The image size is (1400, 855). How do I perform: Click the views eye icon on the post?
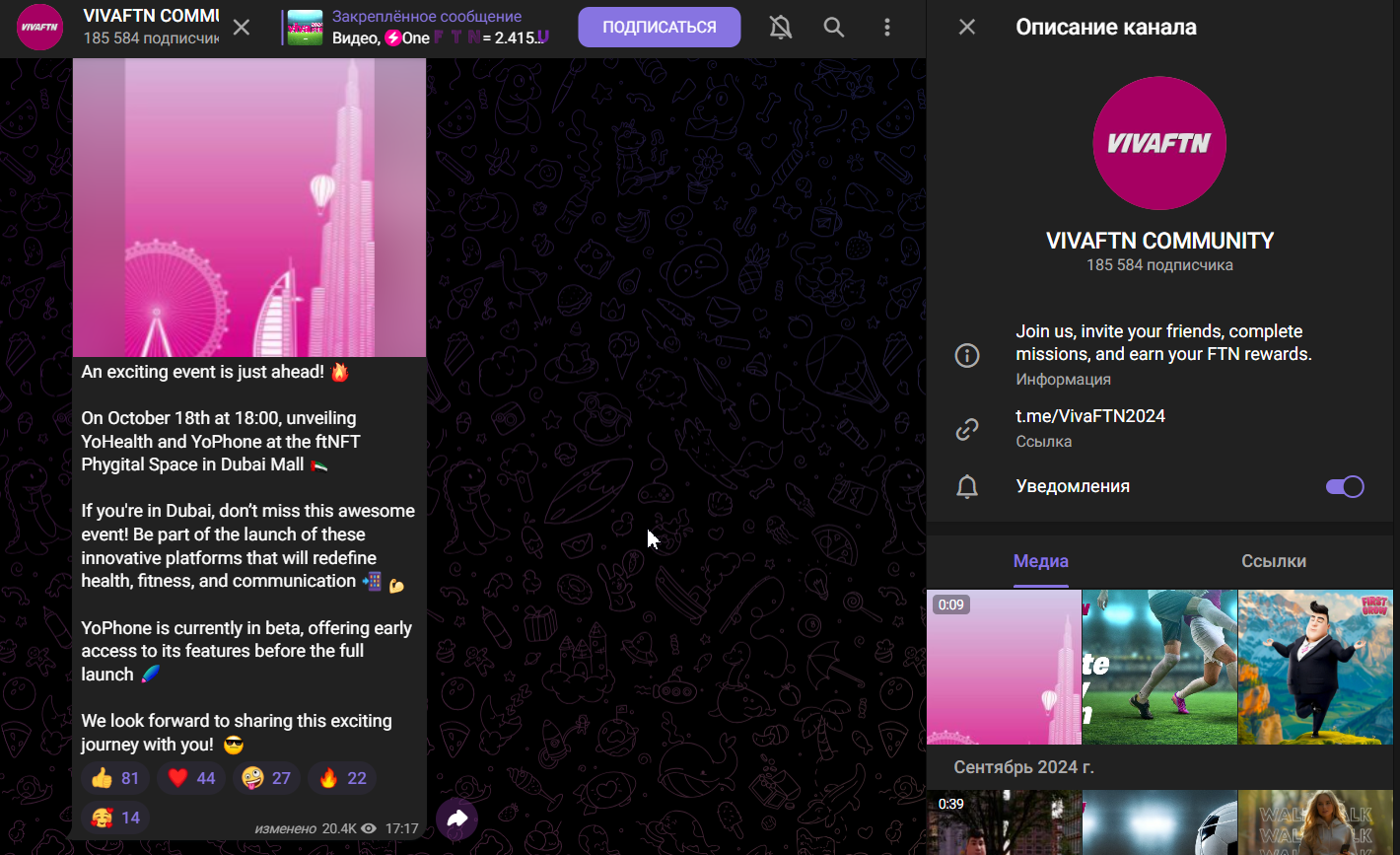[369, 828]
